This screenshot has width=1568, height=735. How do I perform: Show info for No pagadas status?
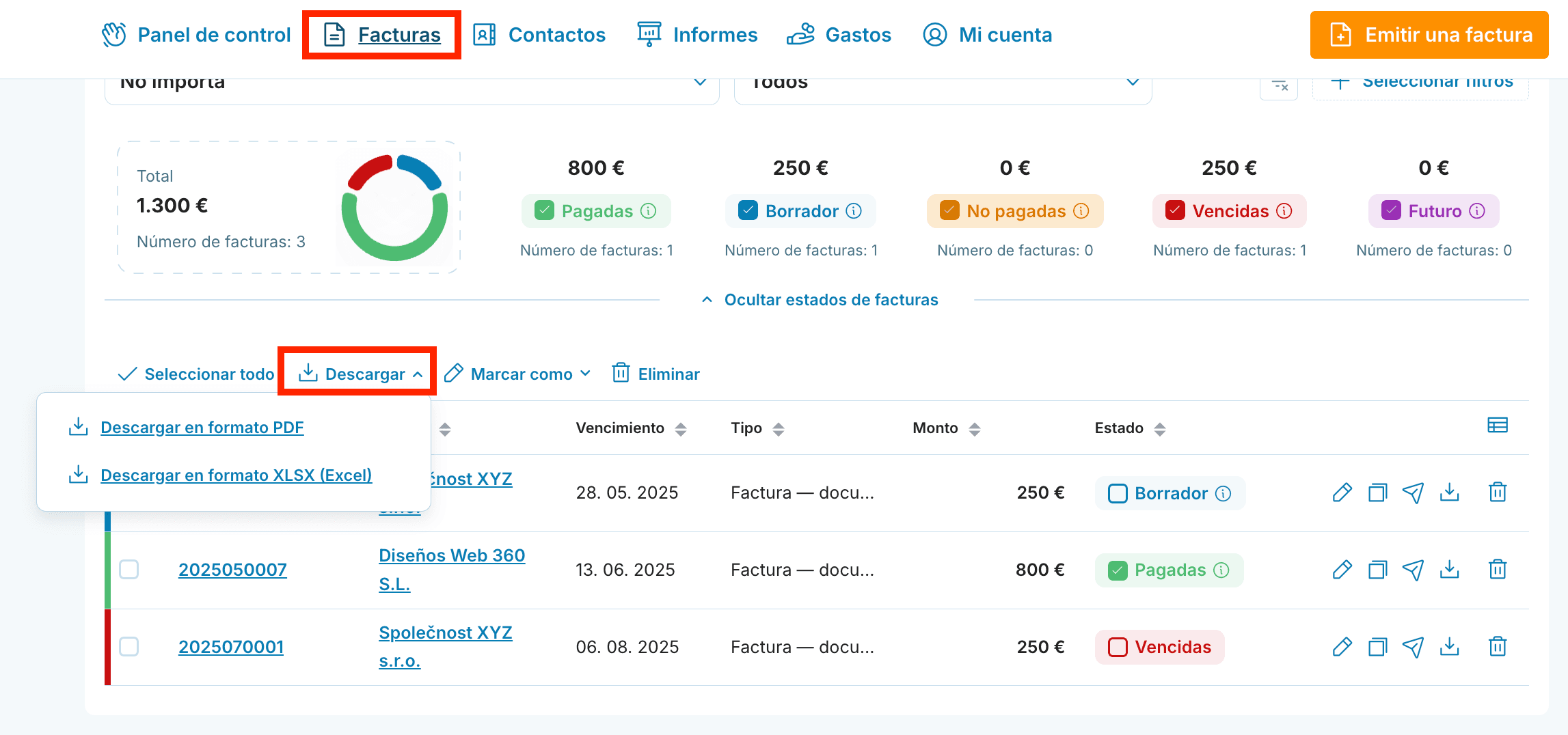point(1081,211)
